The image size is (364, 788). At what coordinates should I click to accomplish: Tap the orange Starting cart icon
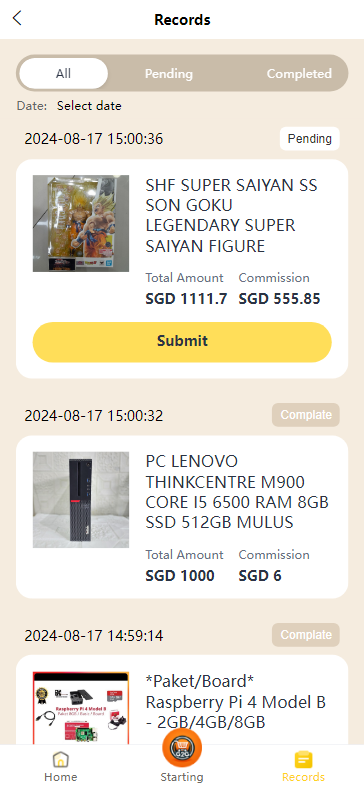tap(182, 748)
